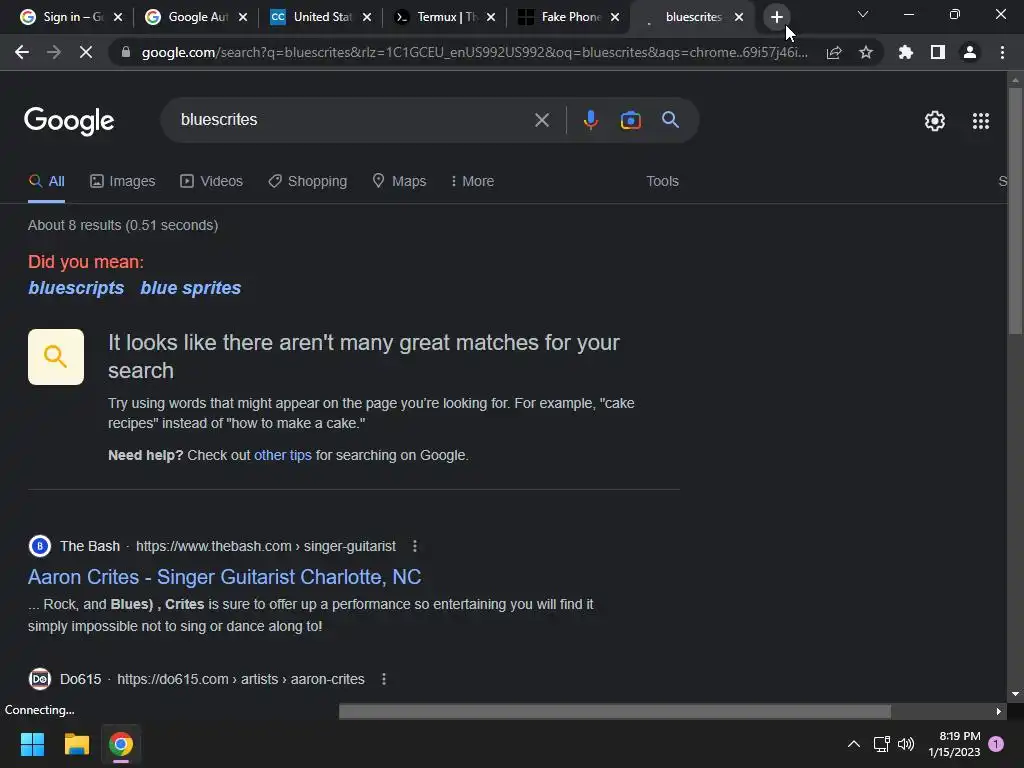Image resolution: width=1024 pixels, height=768 pixels.
Task: Bookmark this page with the star
Action: [x=866, y=52]
